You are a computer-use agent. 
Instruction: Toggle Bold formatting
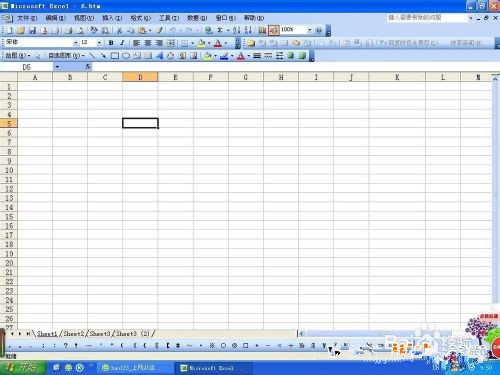click(111, 43)
